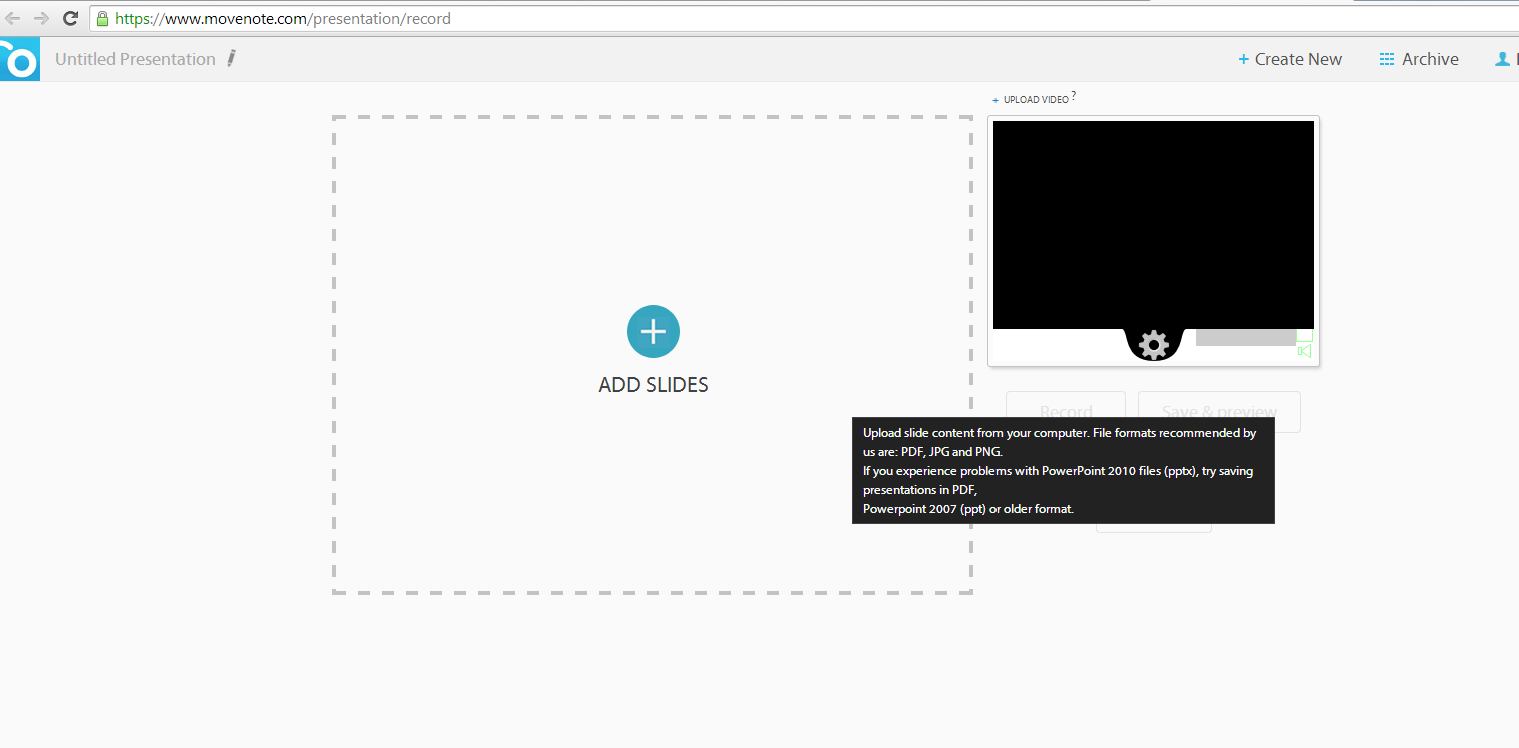Click the Movenote logo
Viewport: 1519px width, 748px height.
click(19, 60)
